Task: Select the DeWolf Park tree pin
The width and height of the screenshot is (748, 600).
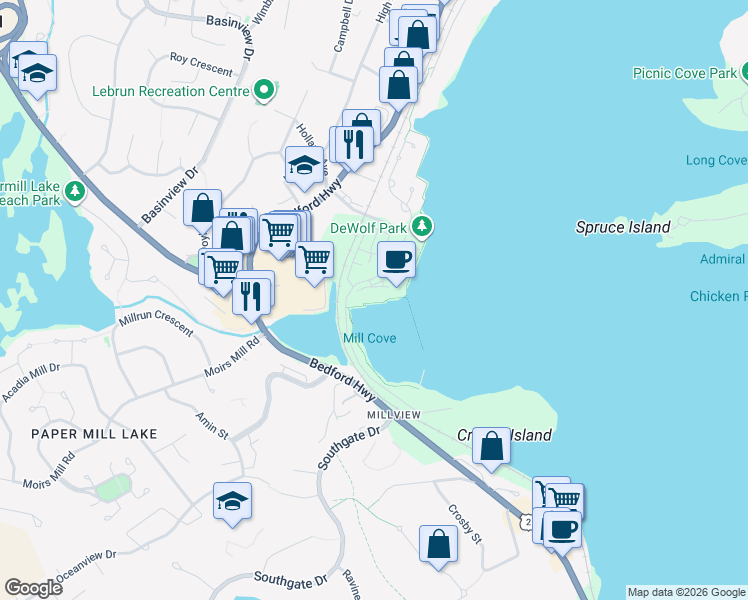Action: [x=422, y=226]
